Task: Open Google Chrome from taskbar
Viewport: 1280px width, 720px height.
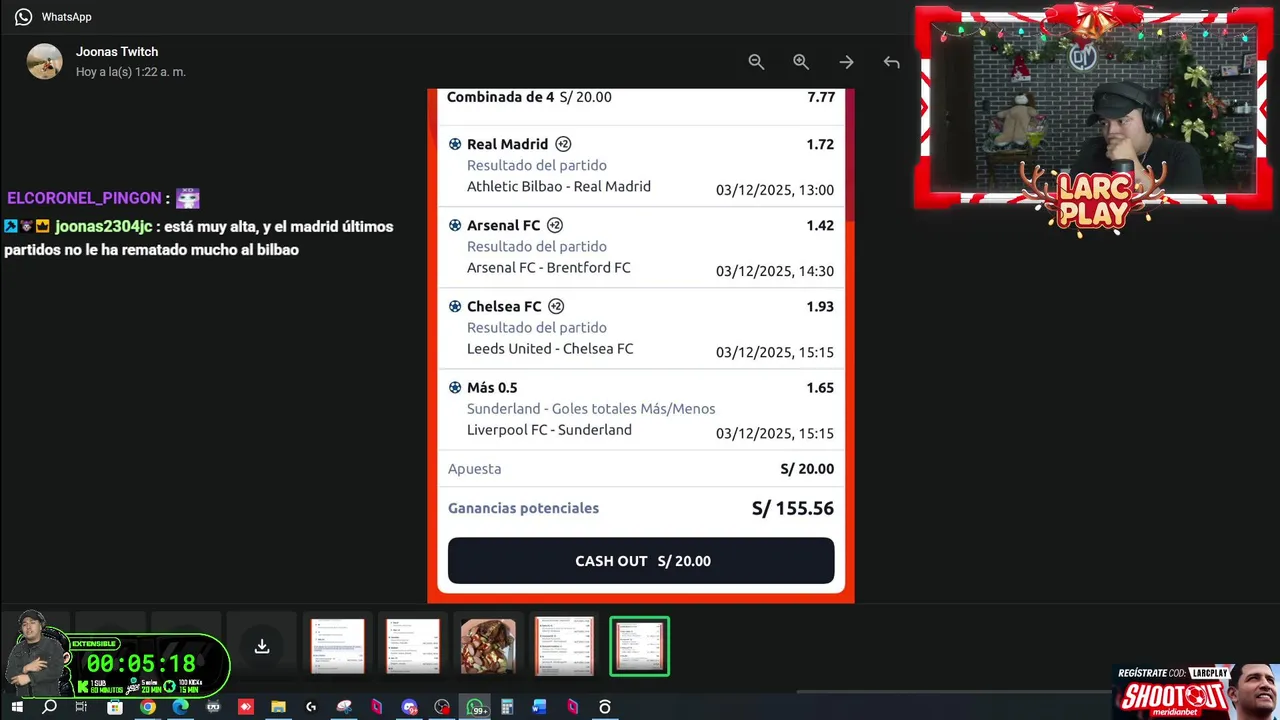Action: click(x=148, y=707)
